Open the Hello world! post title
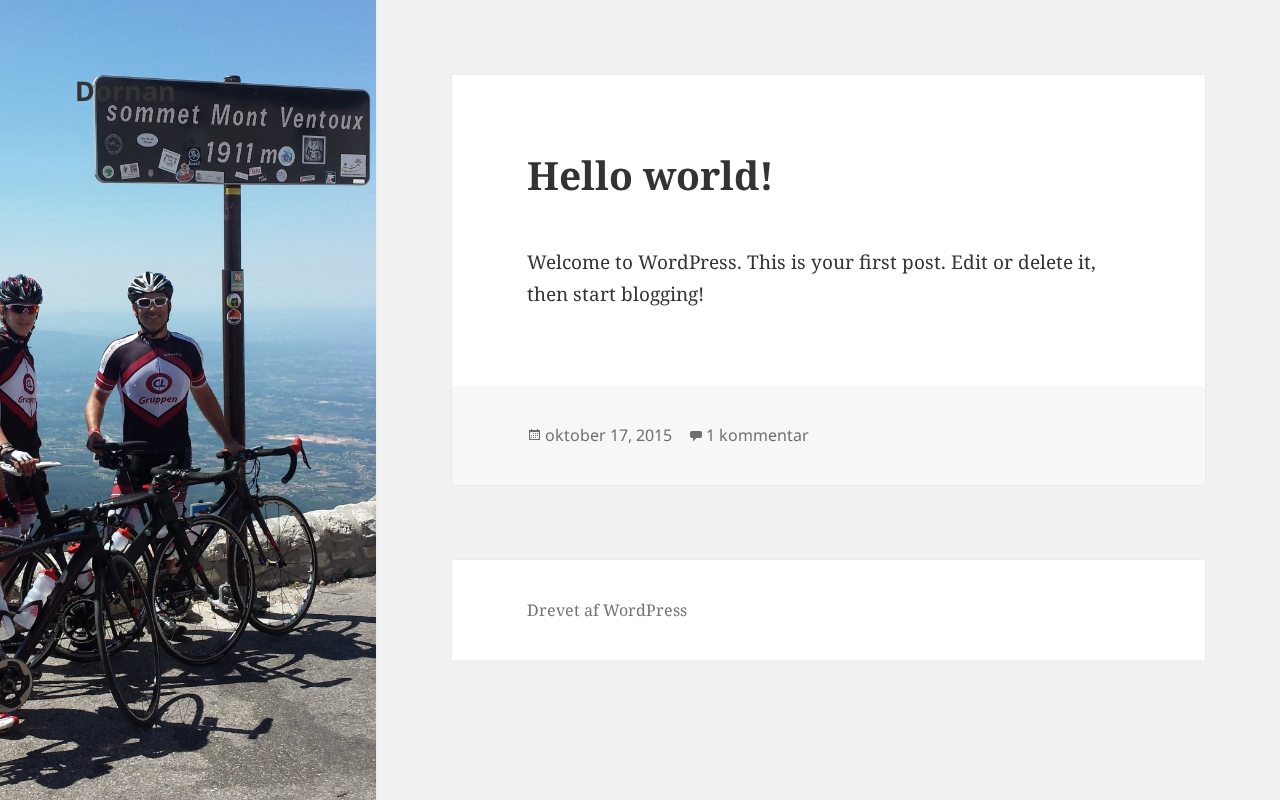This screenshot has width=1280, height=800. tap(649, 176)
